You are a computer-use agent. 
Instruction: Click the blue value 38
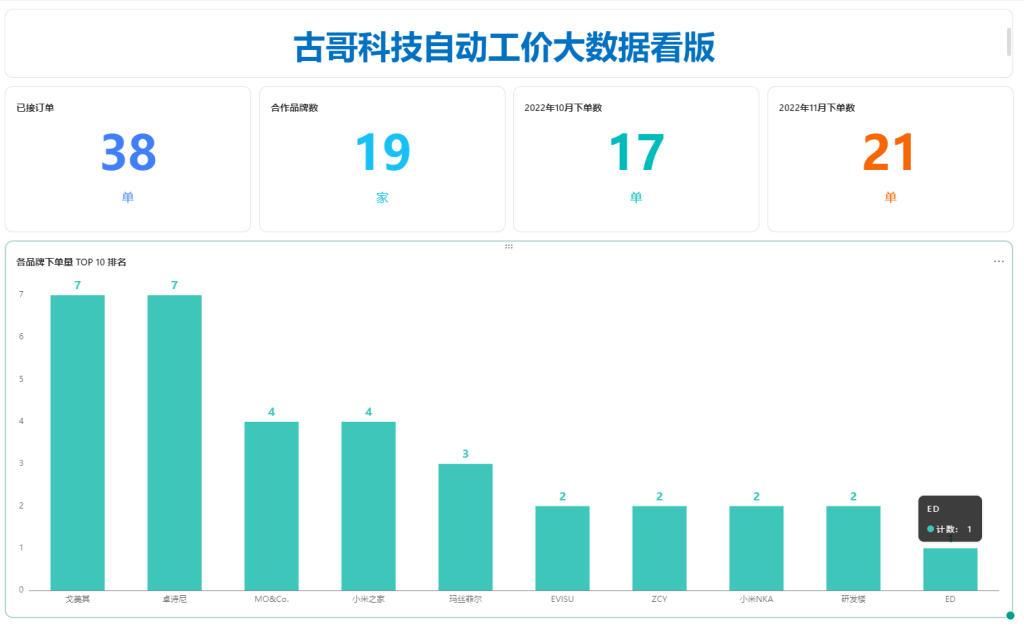129,152
